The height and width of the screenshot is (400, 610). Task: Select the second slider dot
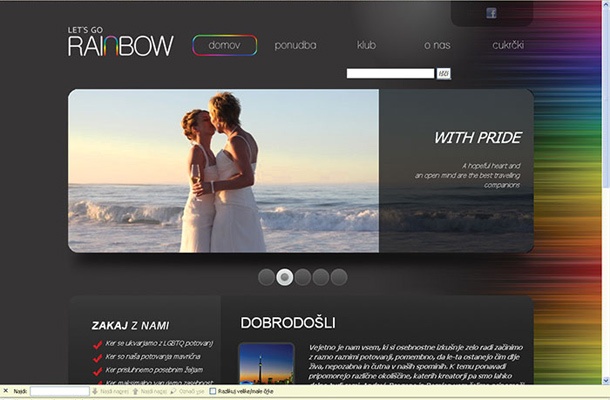285,277
